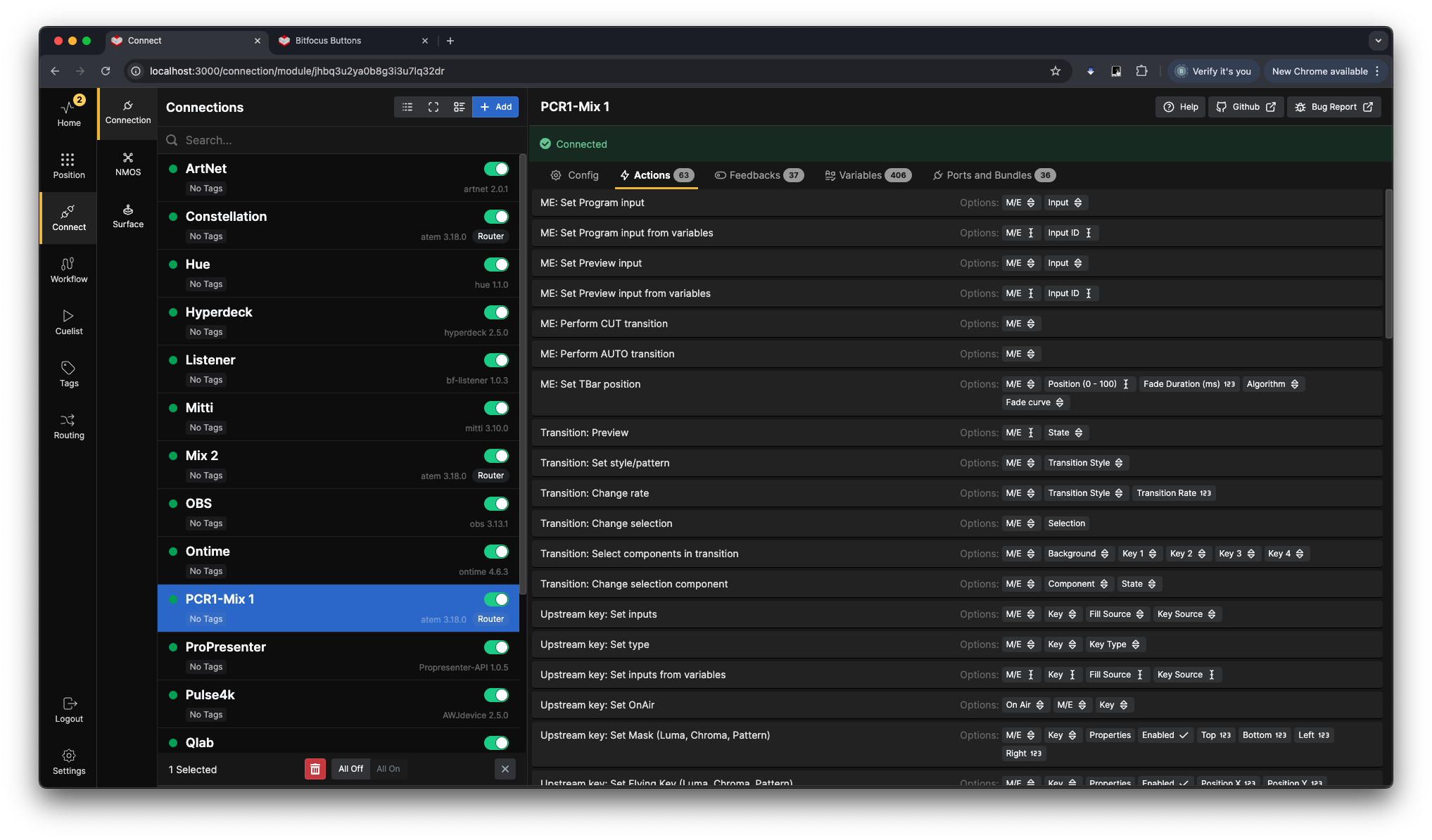Toggle the Constellation connection switch
The height and width of the screenshot is (840, 1432).
(x=496, y=217)
